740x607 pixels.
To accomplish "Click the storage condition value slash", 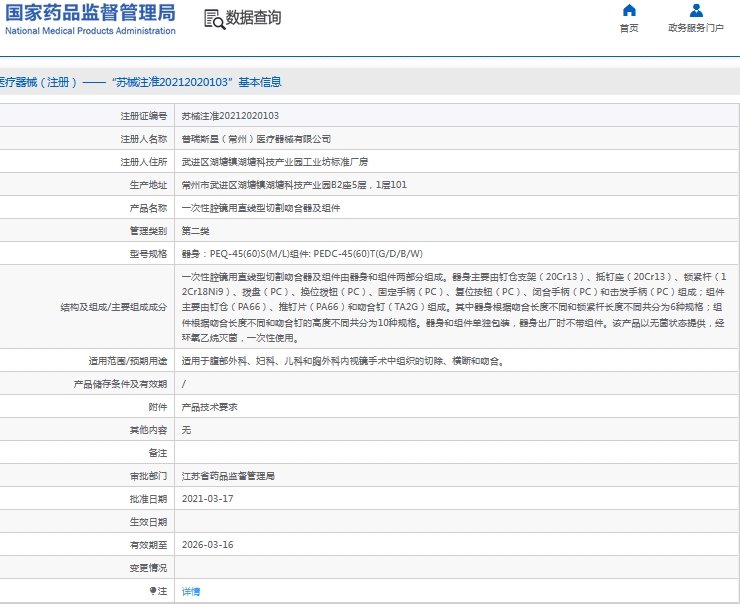I will coord(184,384).
